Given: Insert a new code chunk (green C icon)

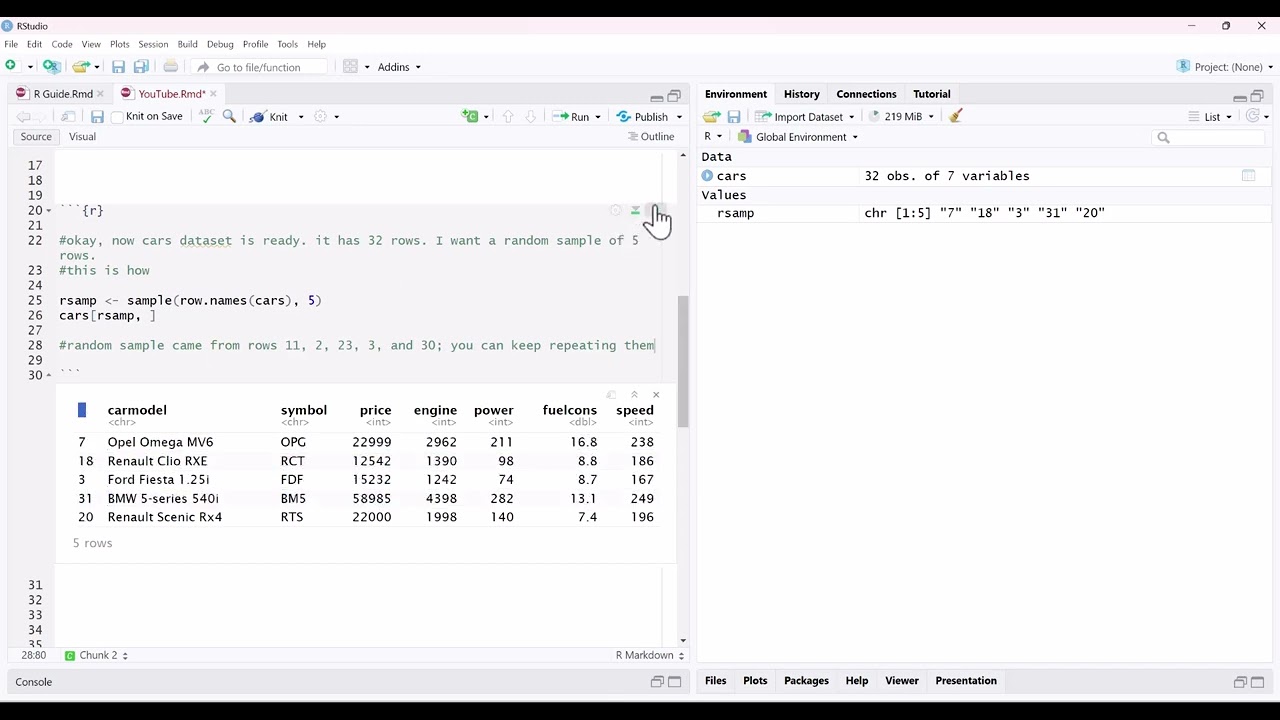Looking at the screenshot, I should pos(470,117).
